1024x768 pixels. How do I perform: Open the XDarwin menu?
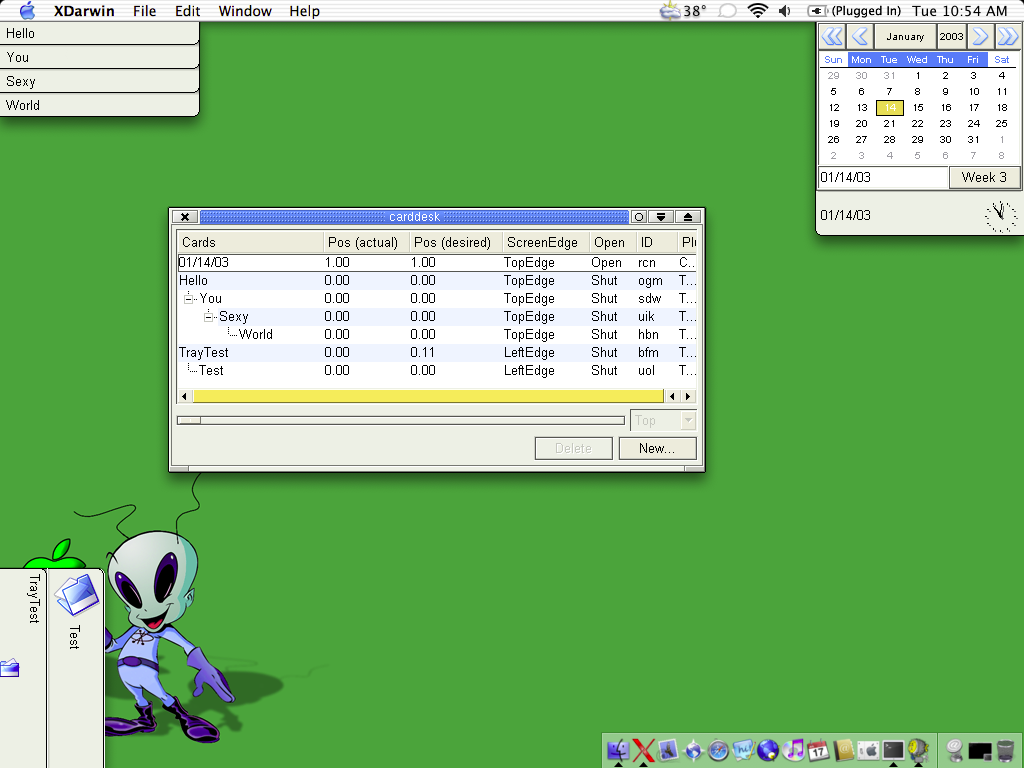[84, 11]
